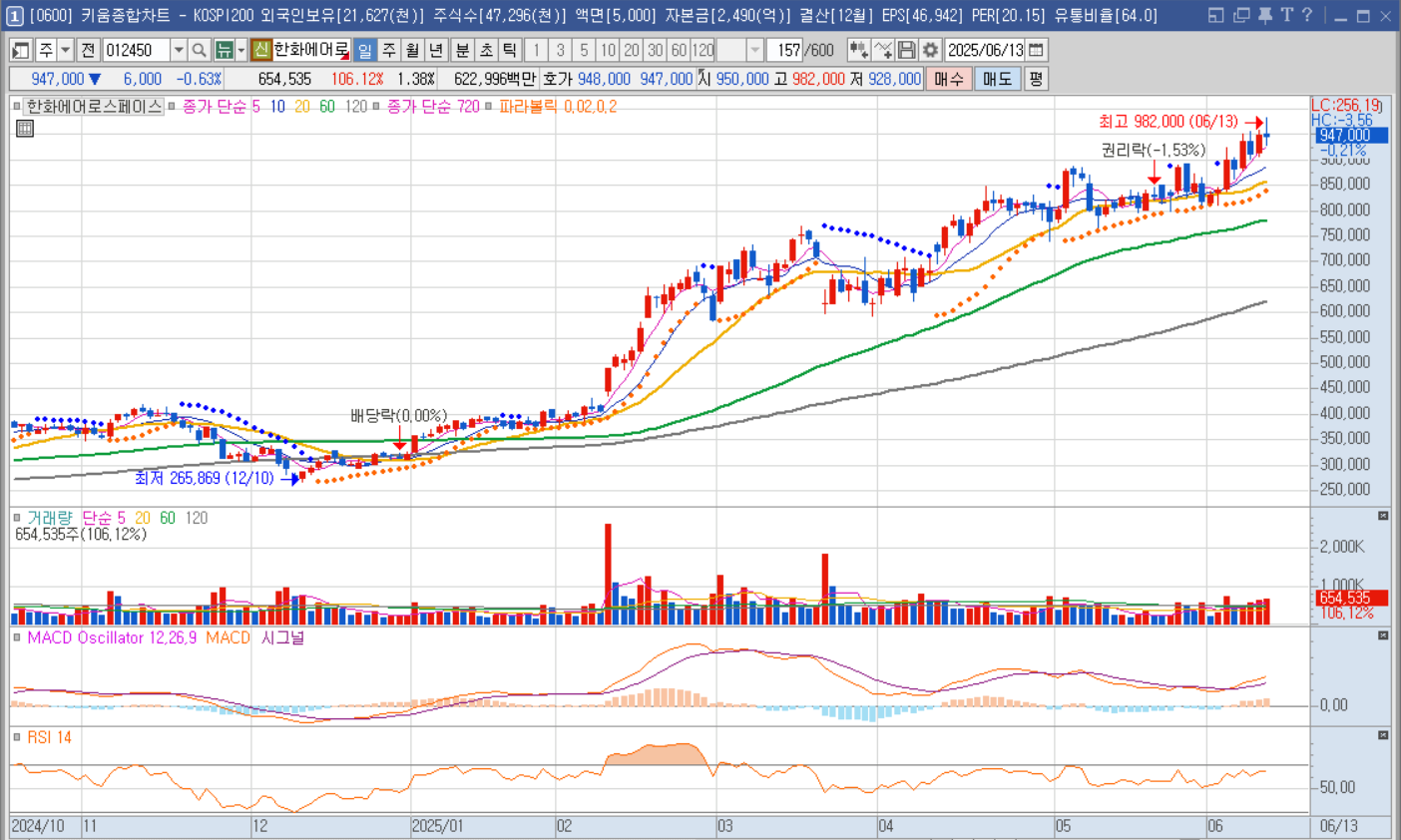Click the pin icon in title bar

point(1264,15)
